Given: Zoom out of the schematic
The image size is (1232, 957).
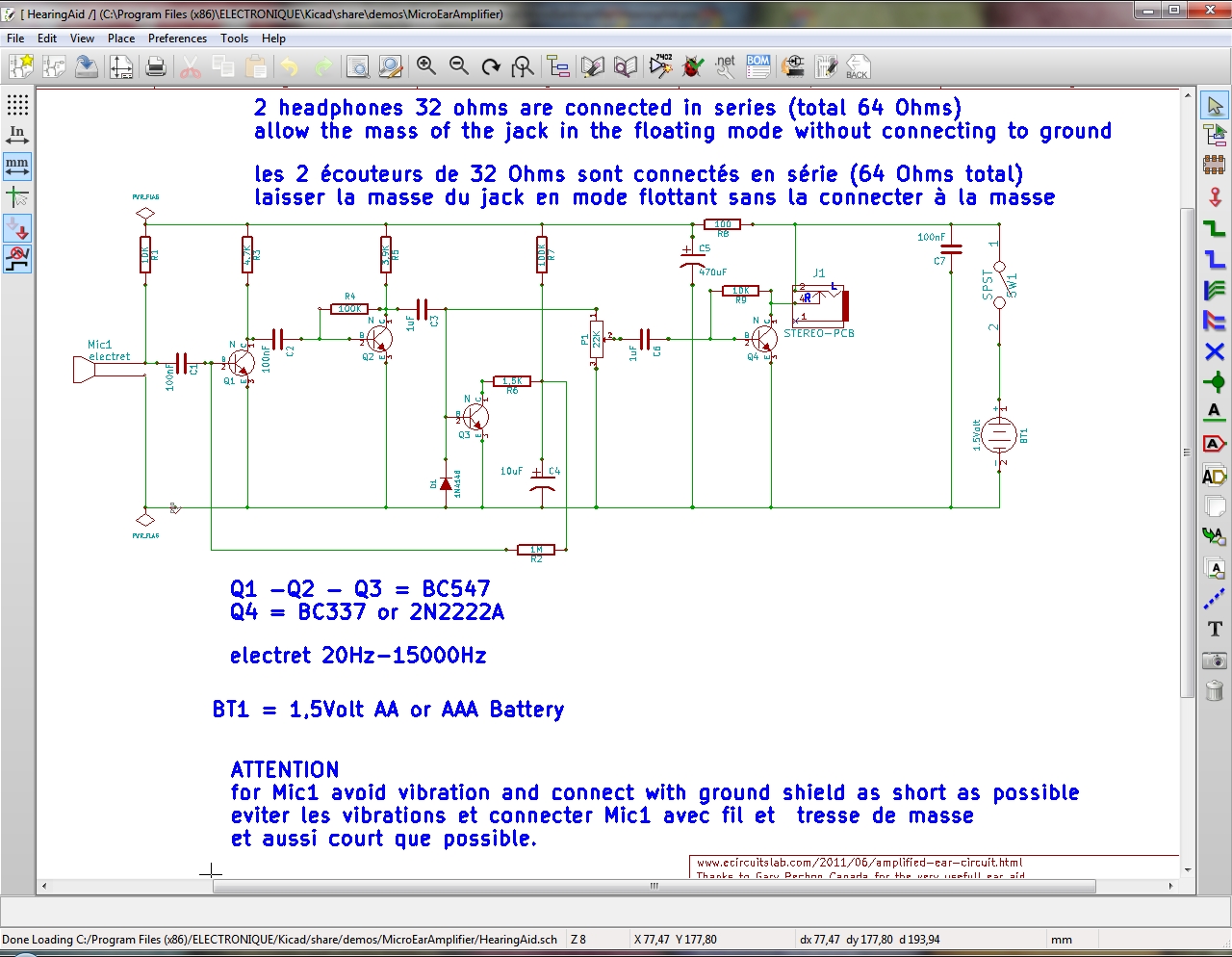Looking at the screenshot, I should pos(458,66).
